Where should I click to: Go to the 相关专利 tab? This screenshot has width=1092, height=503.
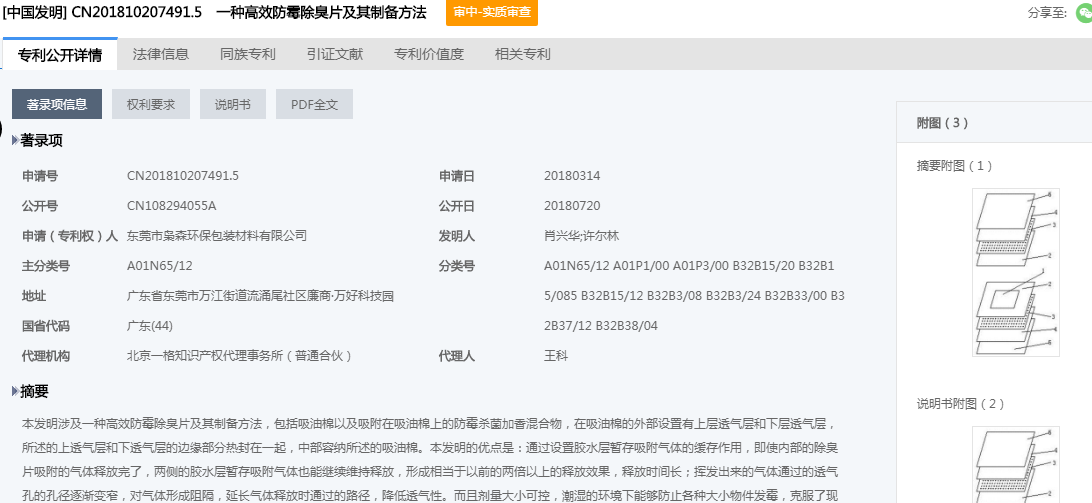tap(522, 54)
